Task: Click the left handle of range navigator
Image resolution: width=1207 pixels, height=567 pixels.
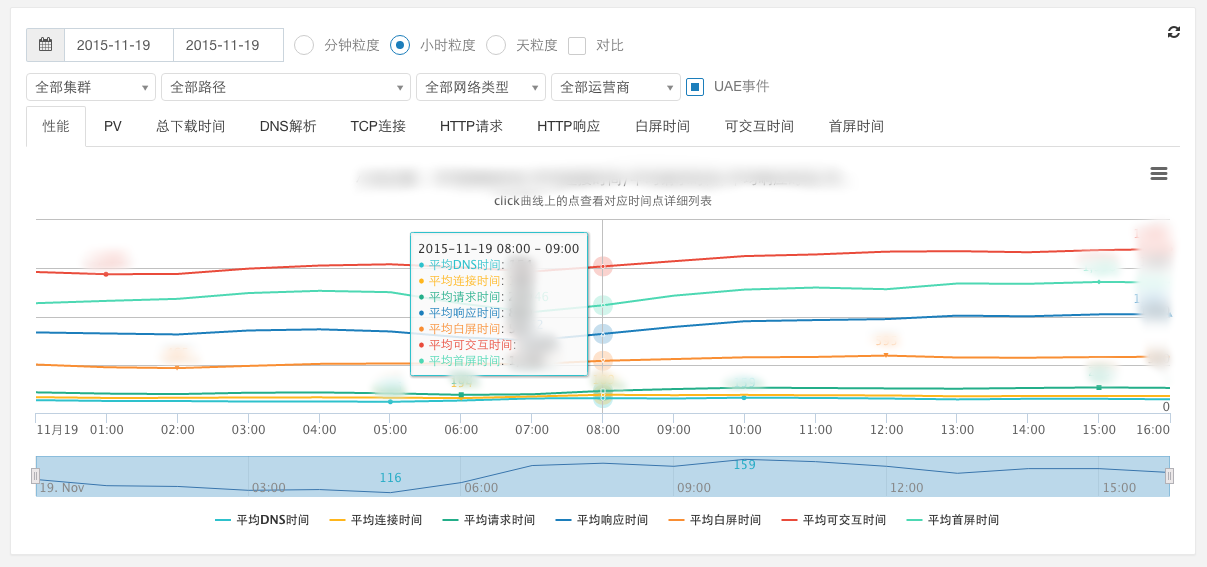Action: click(x=35, y=476)
